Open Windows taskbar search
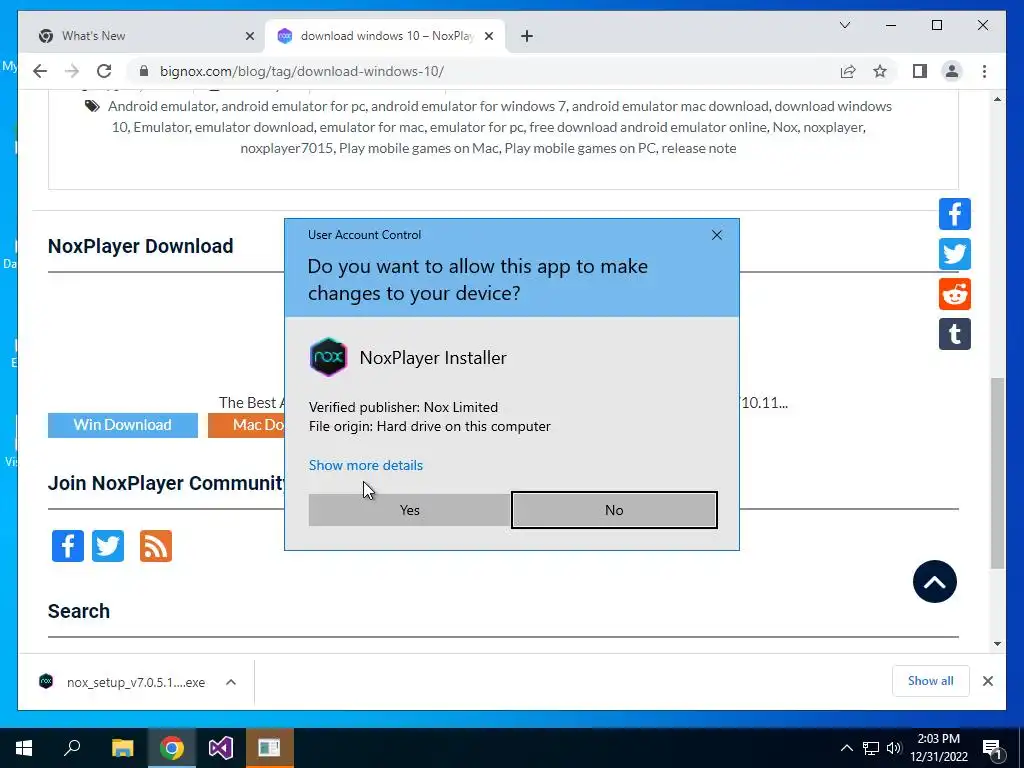The image size is (1024, 768). pos(72,748)
